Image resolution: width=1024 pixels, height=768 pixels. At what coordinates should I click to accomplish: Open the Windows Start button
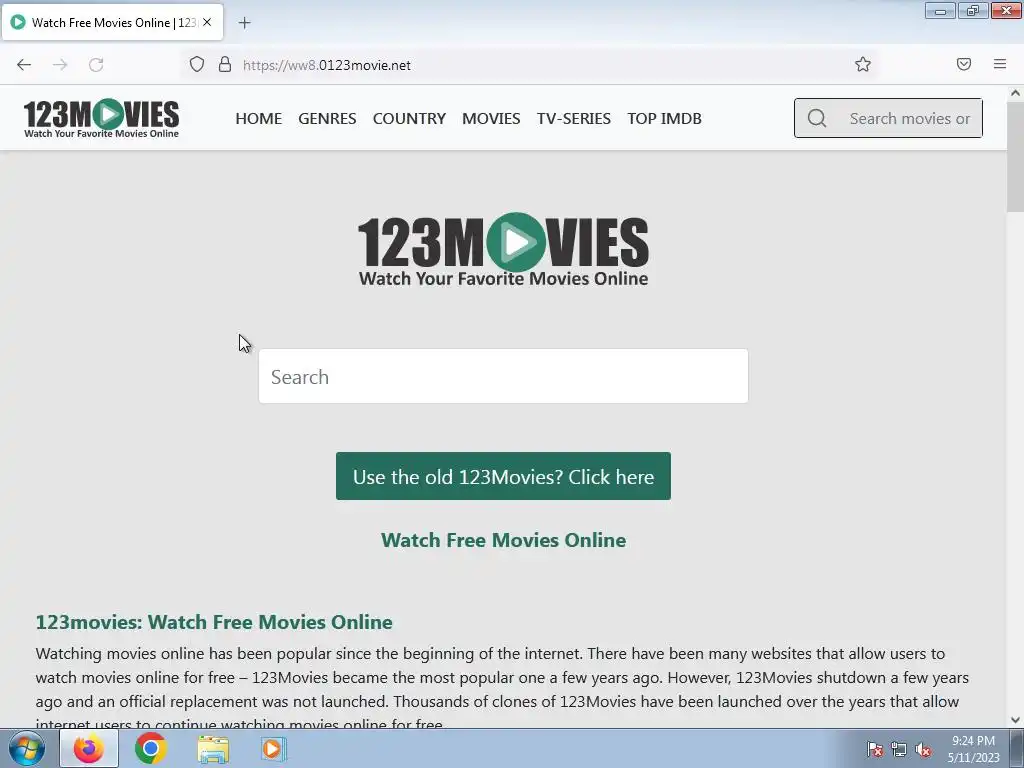coord(27,748)
